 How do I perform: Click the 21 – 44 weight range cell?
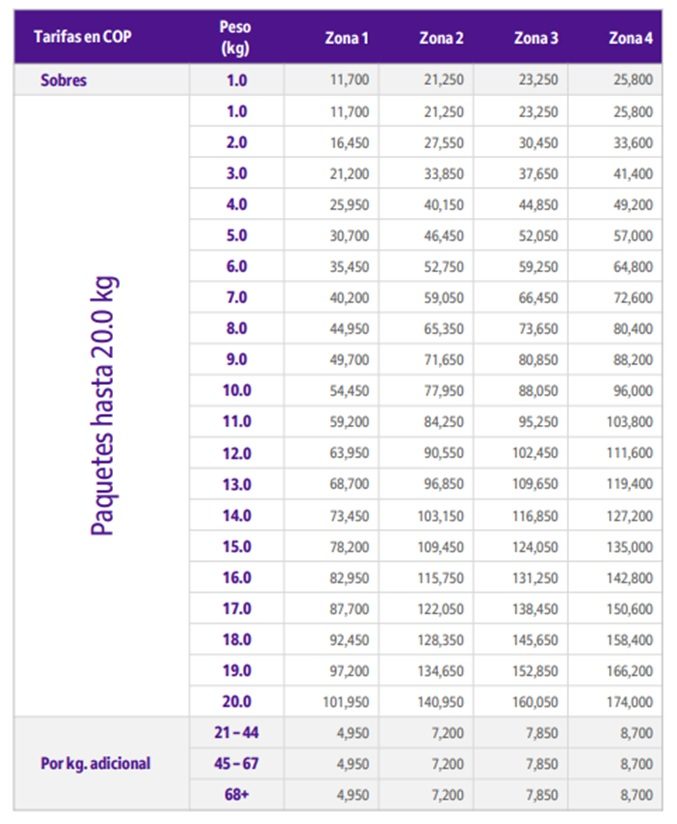(x=237, y=732)
